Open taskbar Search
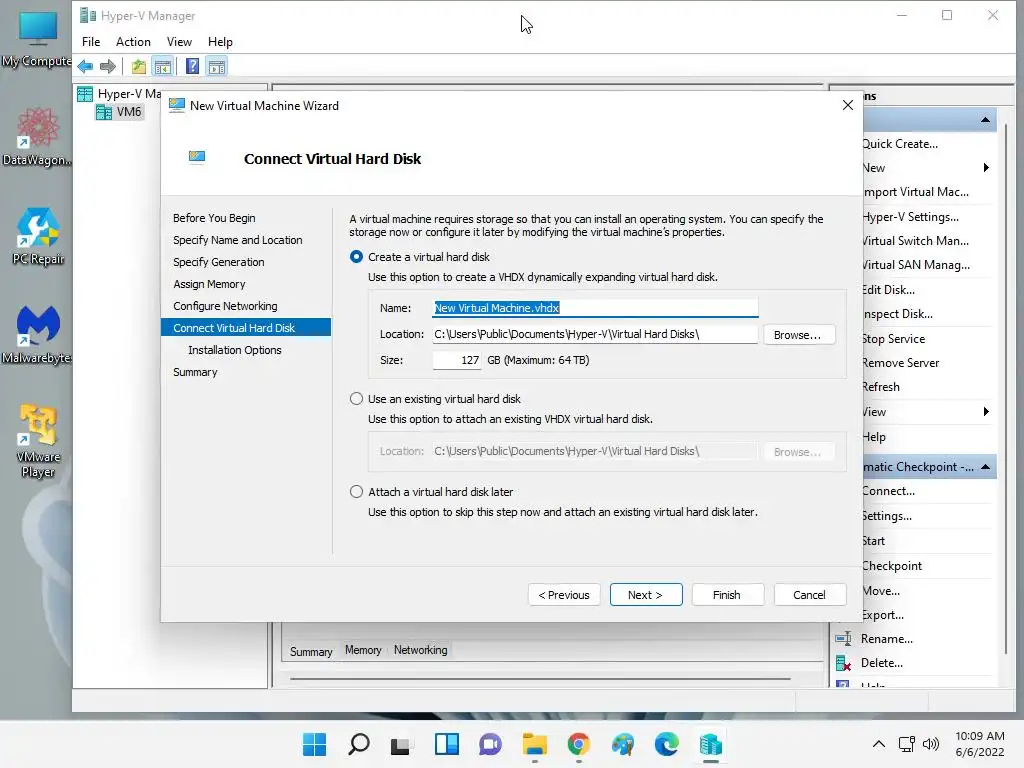 tap(359, 744)
